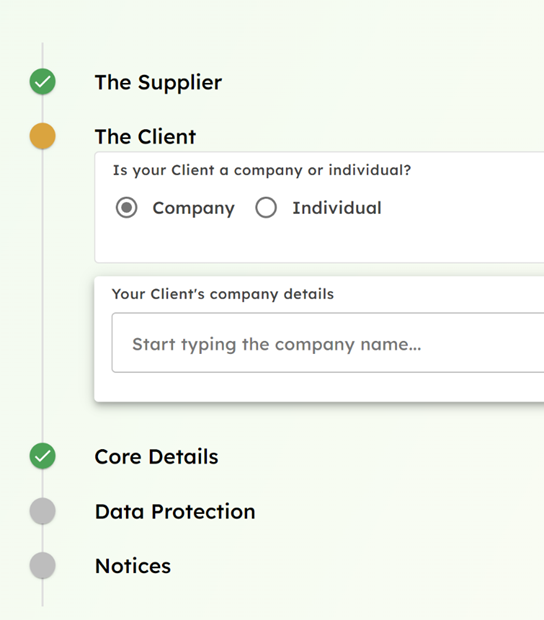Collapse The Client section heading
The width and height of the screenshot is (544, 620).
pyautogui.click(x=145, y=137)
